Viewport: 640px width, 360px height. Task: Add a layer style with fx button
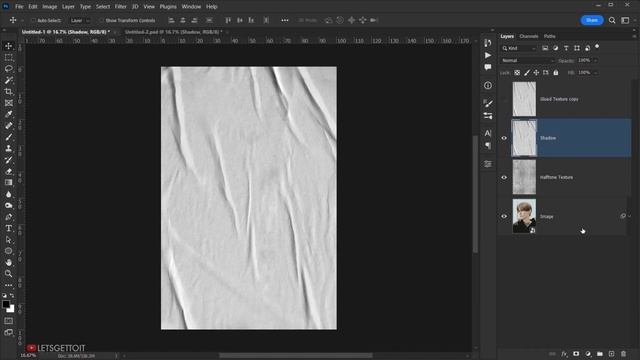point(564,354)
